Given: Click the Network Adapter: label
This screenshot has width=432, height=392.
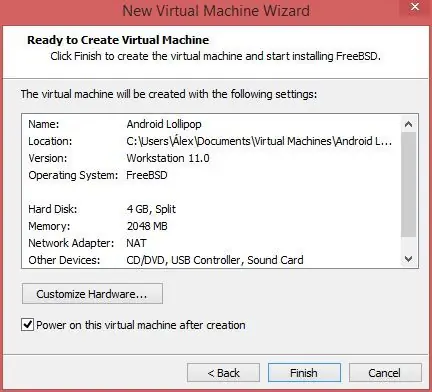Looking at the screenshot, I should tap(71, 243).
